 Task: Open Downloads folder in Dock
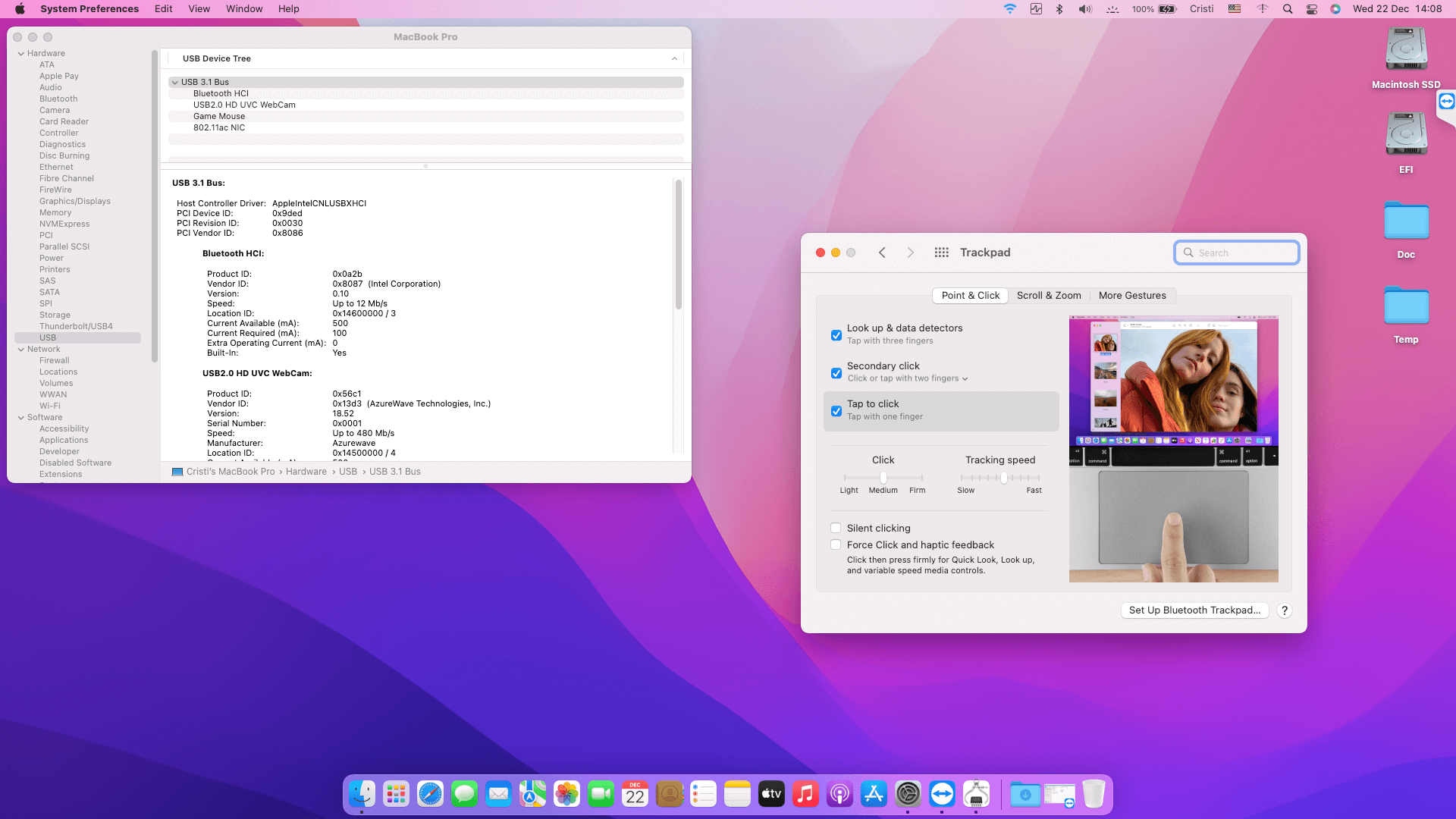pyautogui.click(x=1025, y=794)
